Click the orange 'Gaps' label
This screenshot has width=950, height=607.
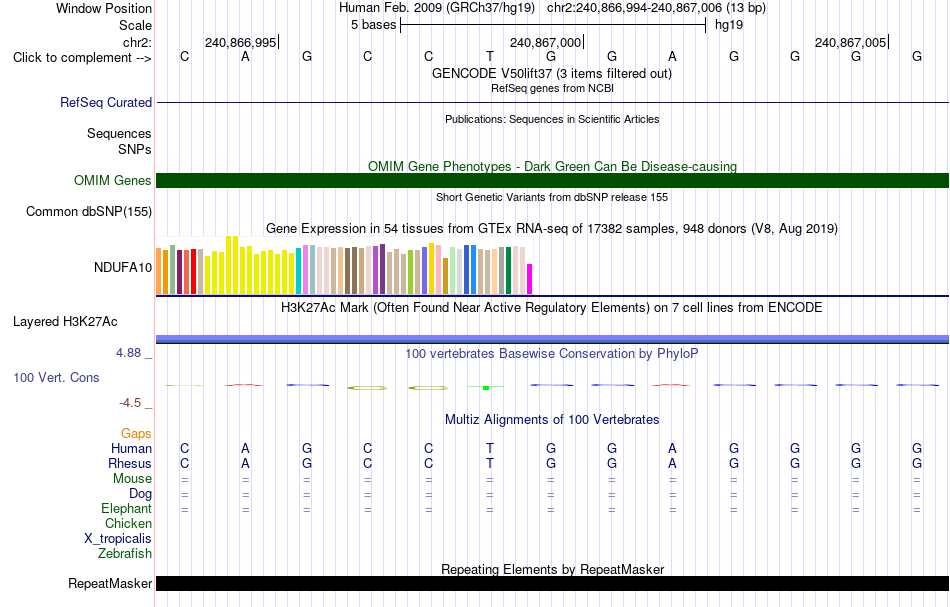click(136, 433)
